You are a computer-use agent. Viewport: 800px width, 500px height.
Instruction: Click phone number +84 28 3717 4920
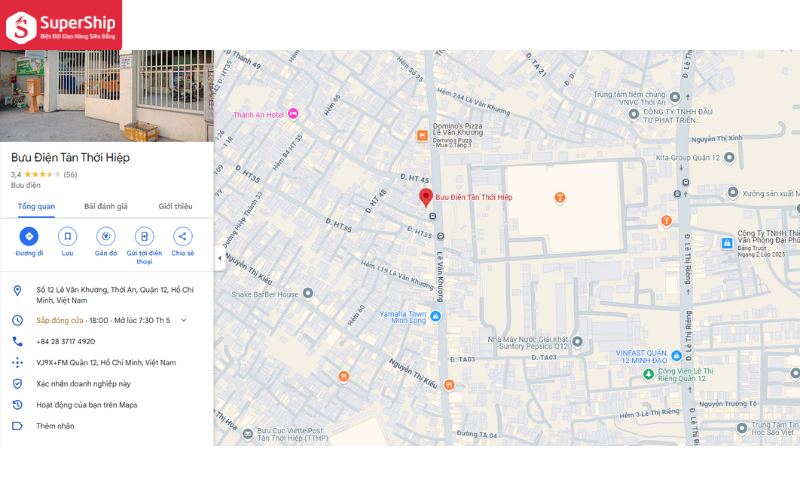click(65, 341)
